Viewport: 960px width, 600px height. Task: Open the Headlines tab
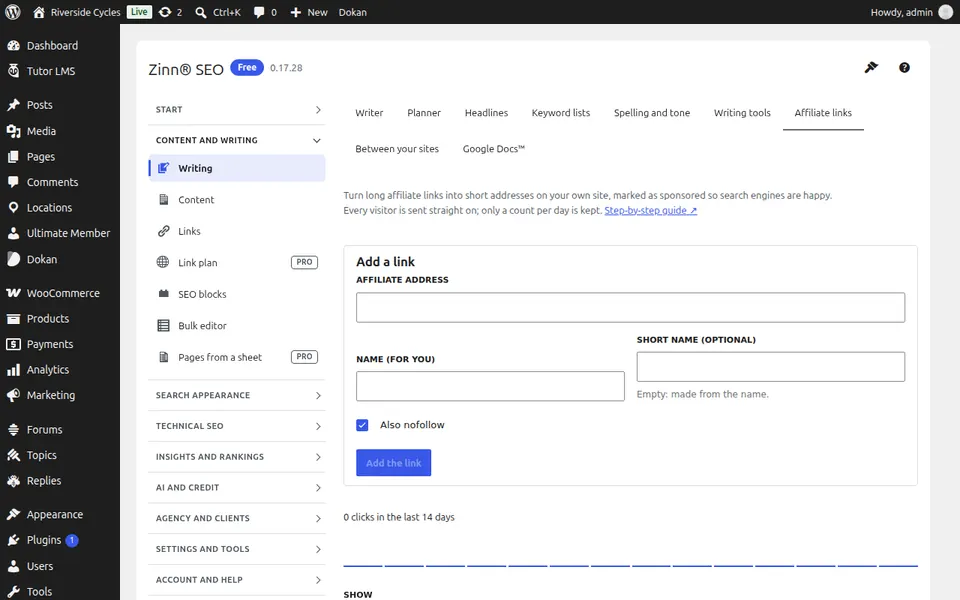[486, 113]
